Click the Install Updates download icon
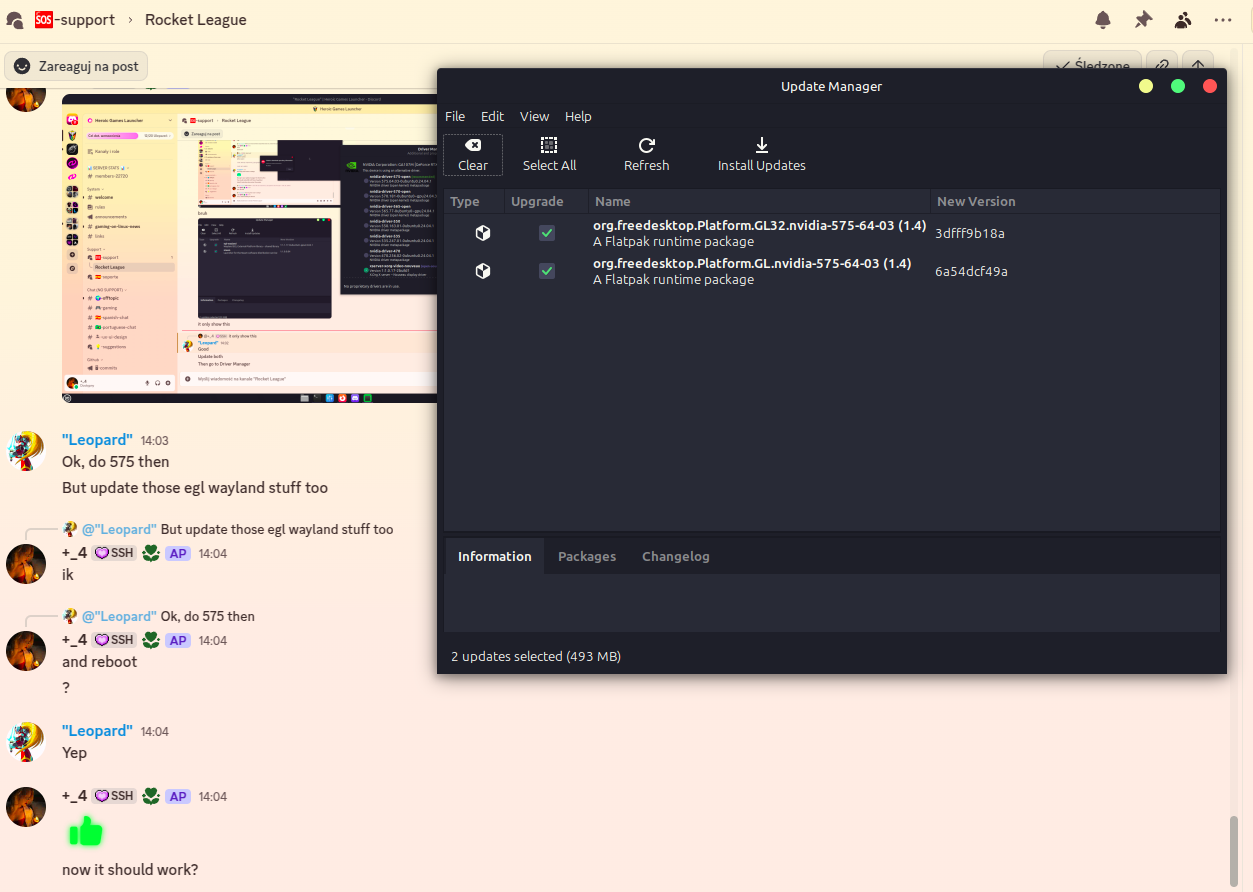This screenshot has height=892, width=1253. coord(761,145)
